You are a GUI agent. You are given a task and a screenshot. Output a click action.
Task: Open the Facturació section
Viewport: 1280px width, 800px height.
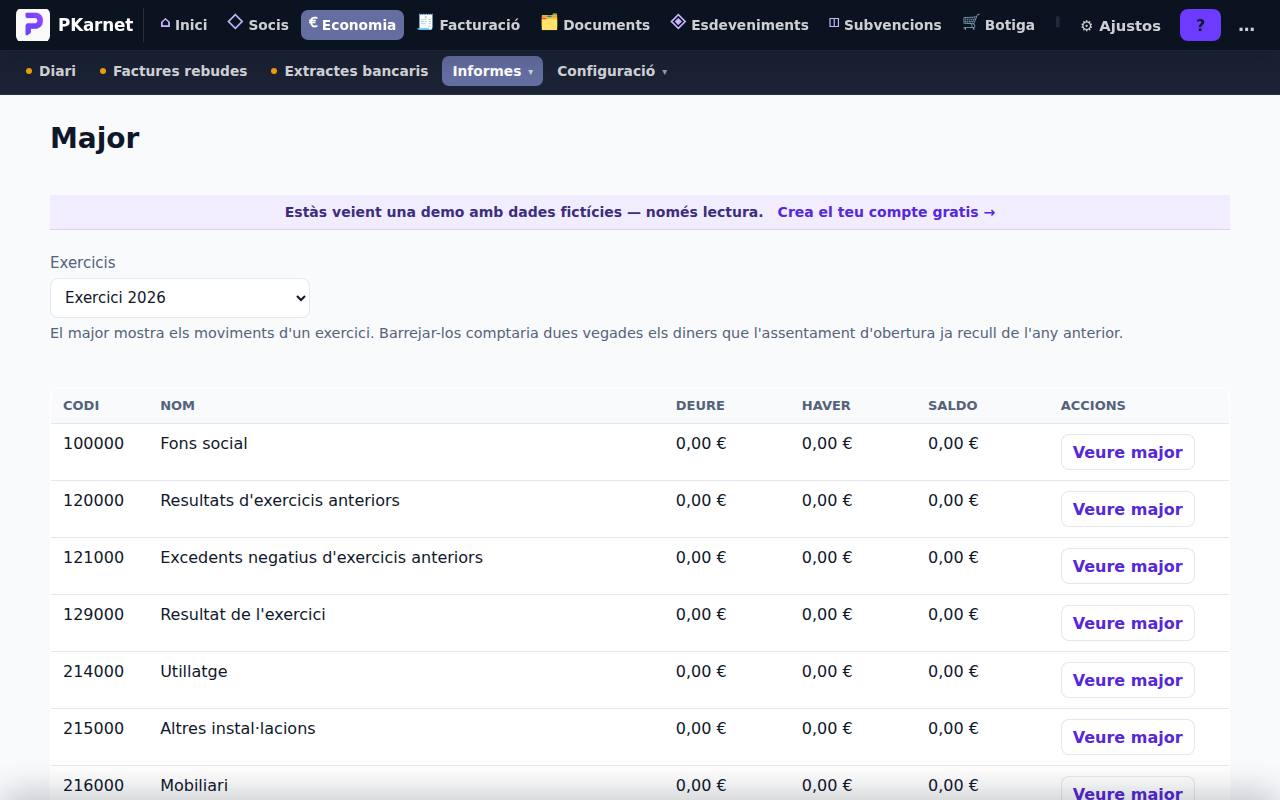(x=469, y=25)
